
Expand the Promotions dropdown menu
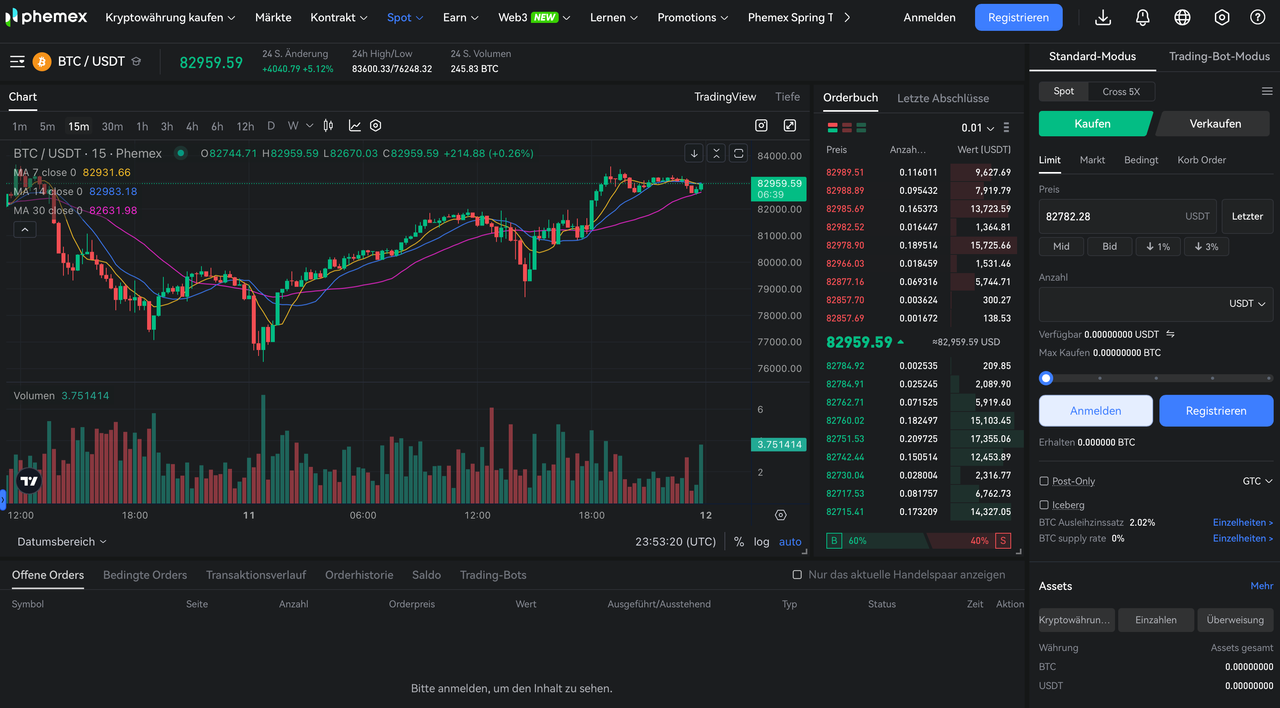click(x=693, y=18)
